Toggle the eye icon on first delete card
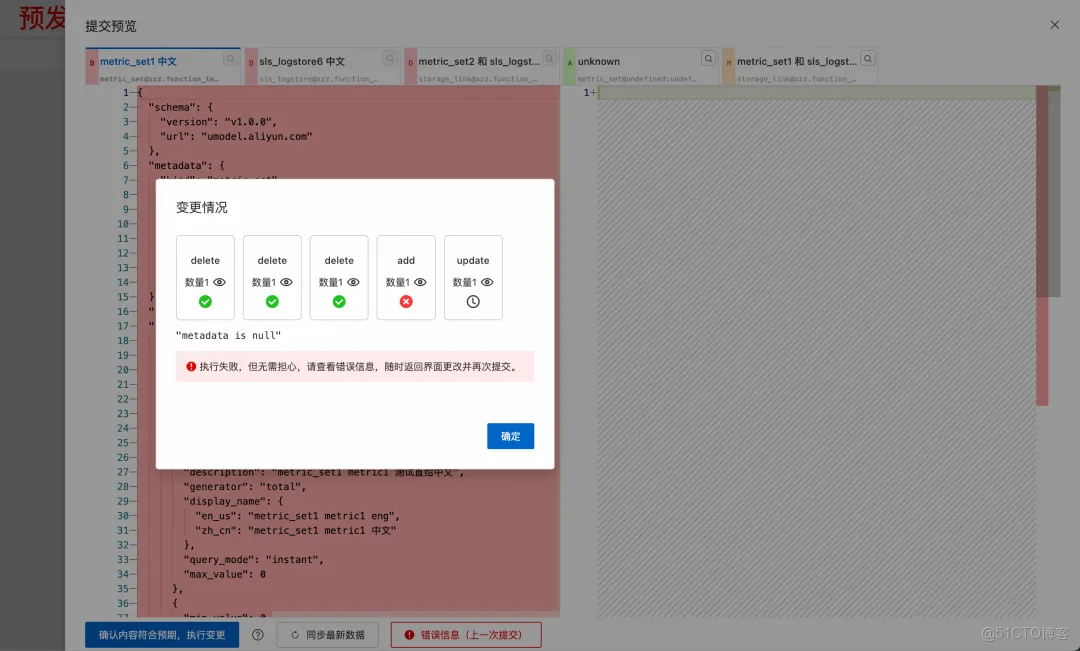 pos(219,281)
